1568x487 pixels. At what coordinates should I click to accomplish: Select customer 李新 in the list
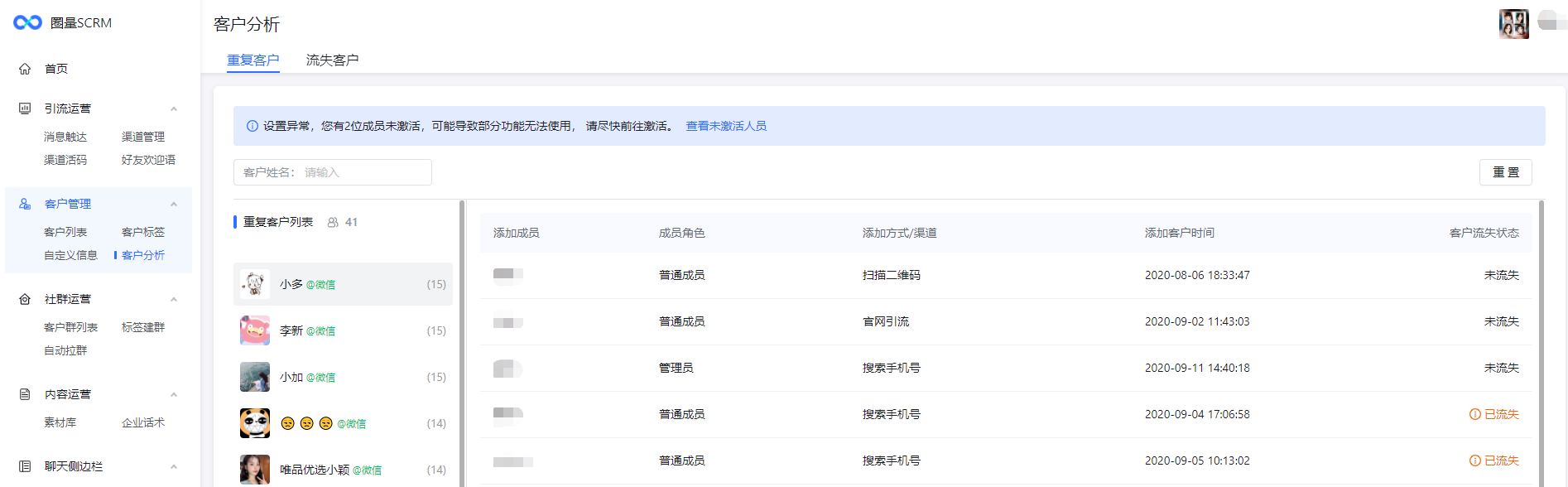343,330
